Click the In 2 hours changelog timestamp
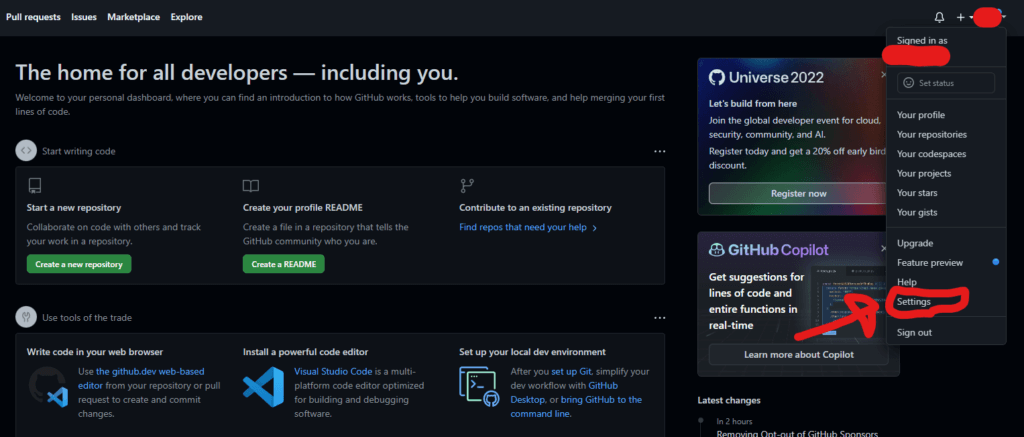The width and height of the screenshot is (1024, 437). (734, 421)
